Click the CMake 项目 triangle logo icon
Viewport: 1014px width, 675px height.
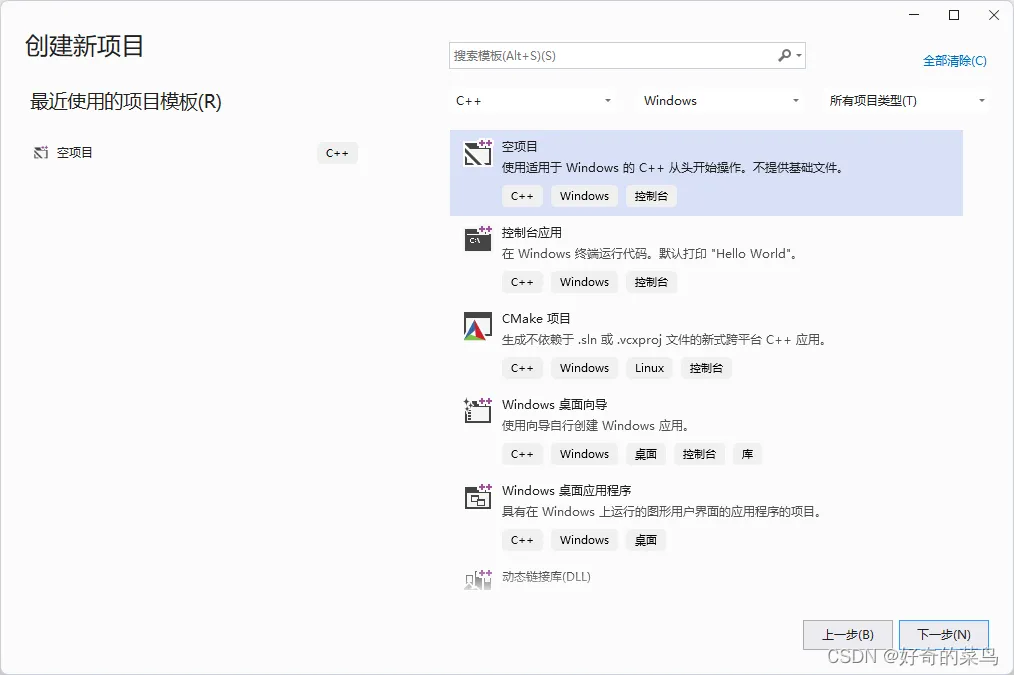click(x=478, y=326)
